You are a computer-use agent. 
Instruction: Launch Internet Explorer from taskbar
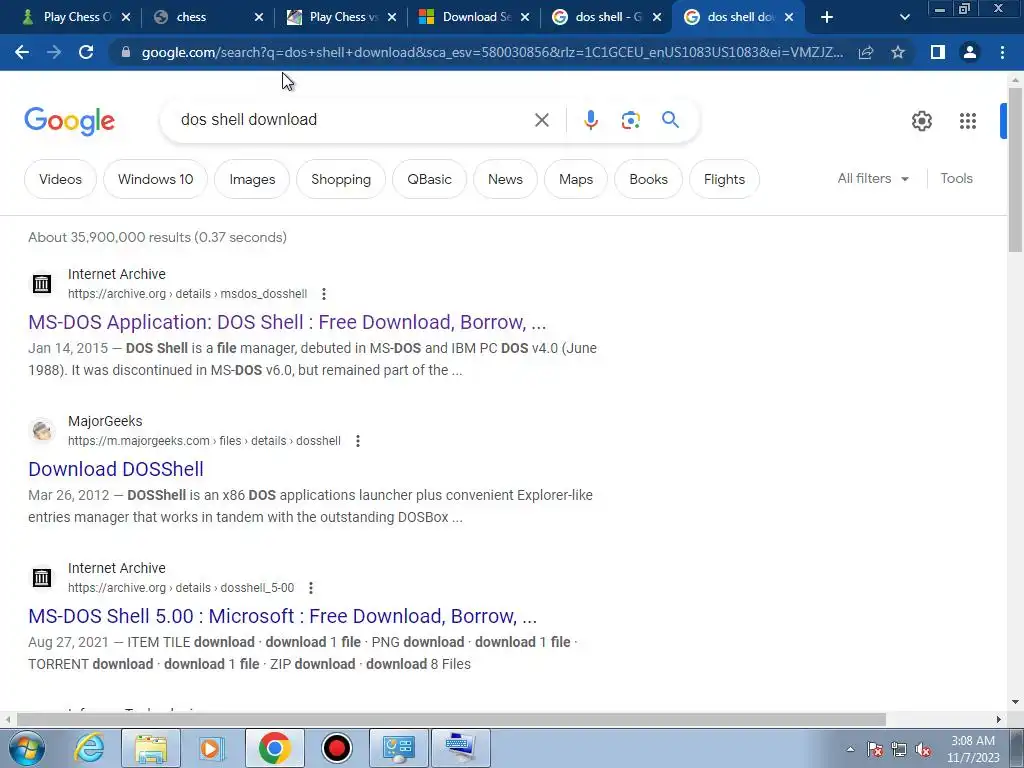90,748
